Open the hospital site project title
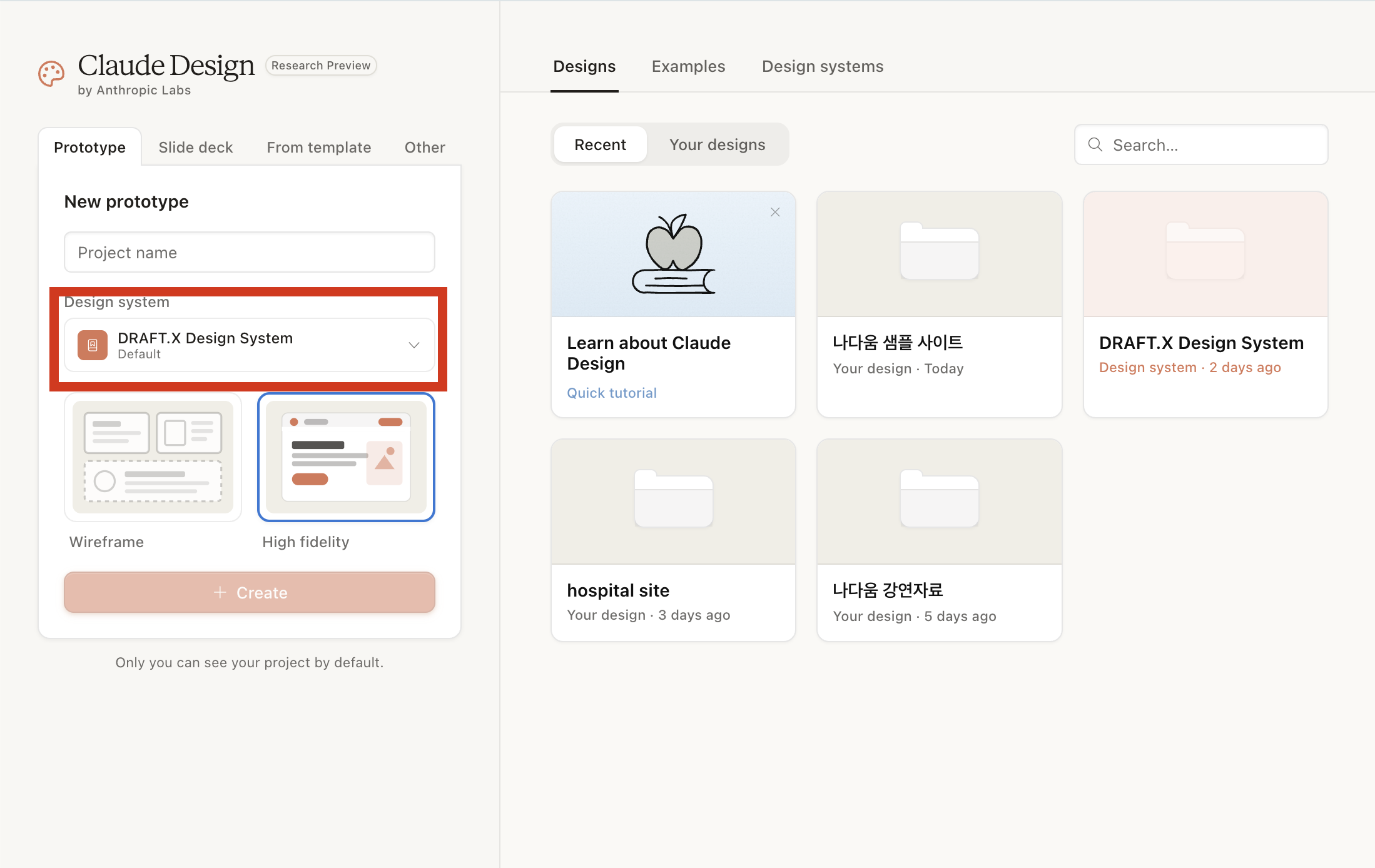1375x868 pixels. click(618, 590)
